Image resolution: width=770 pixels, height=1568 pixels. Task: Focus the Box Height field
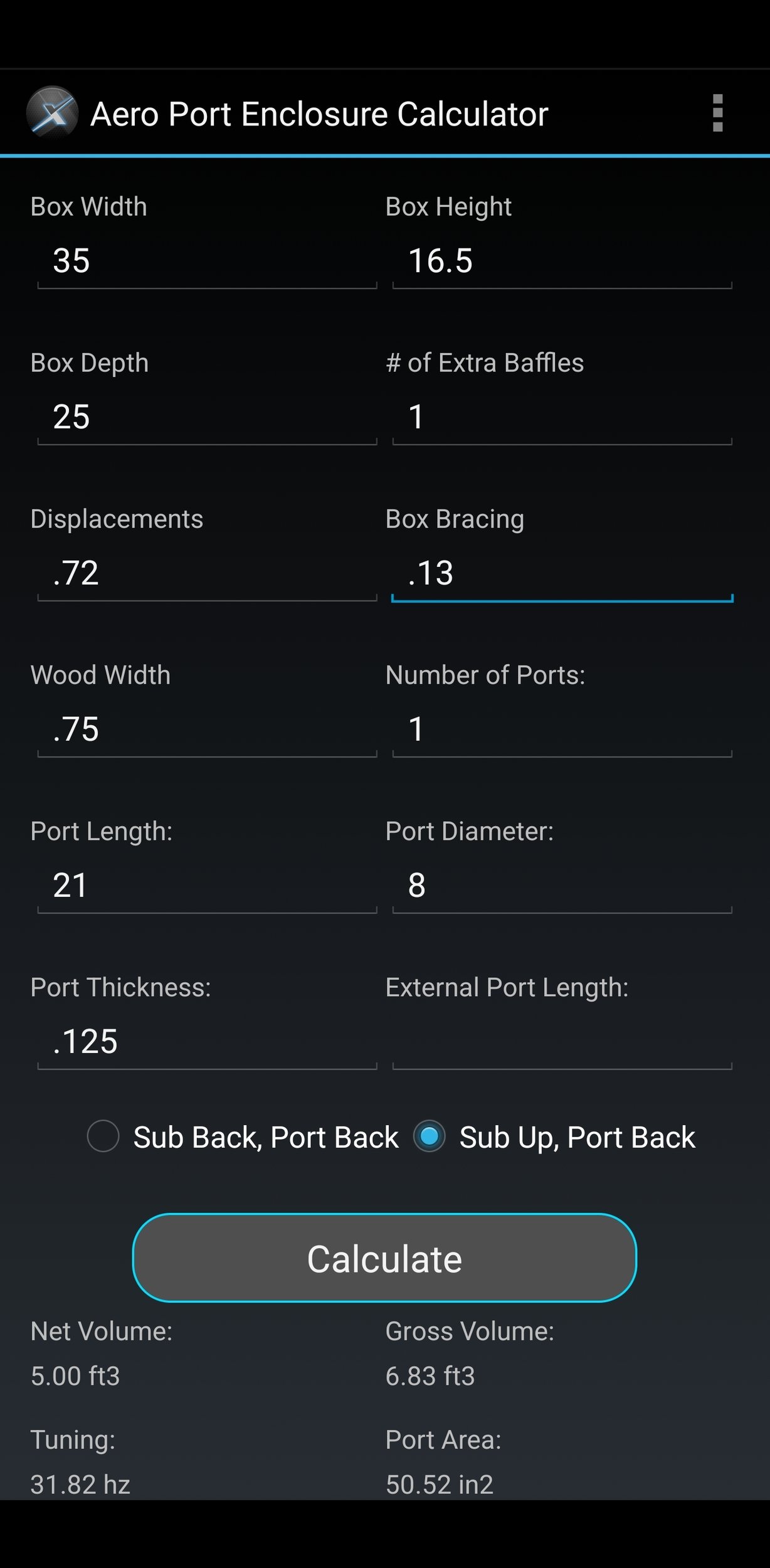click(562, 261)
